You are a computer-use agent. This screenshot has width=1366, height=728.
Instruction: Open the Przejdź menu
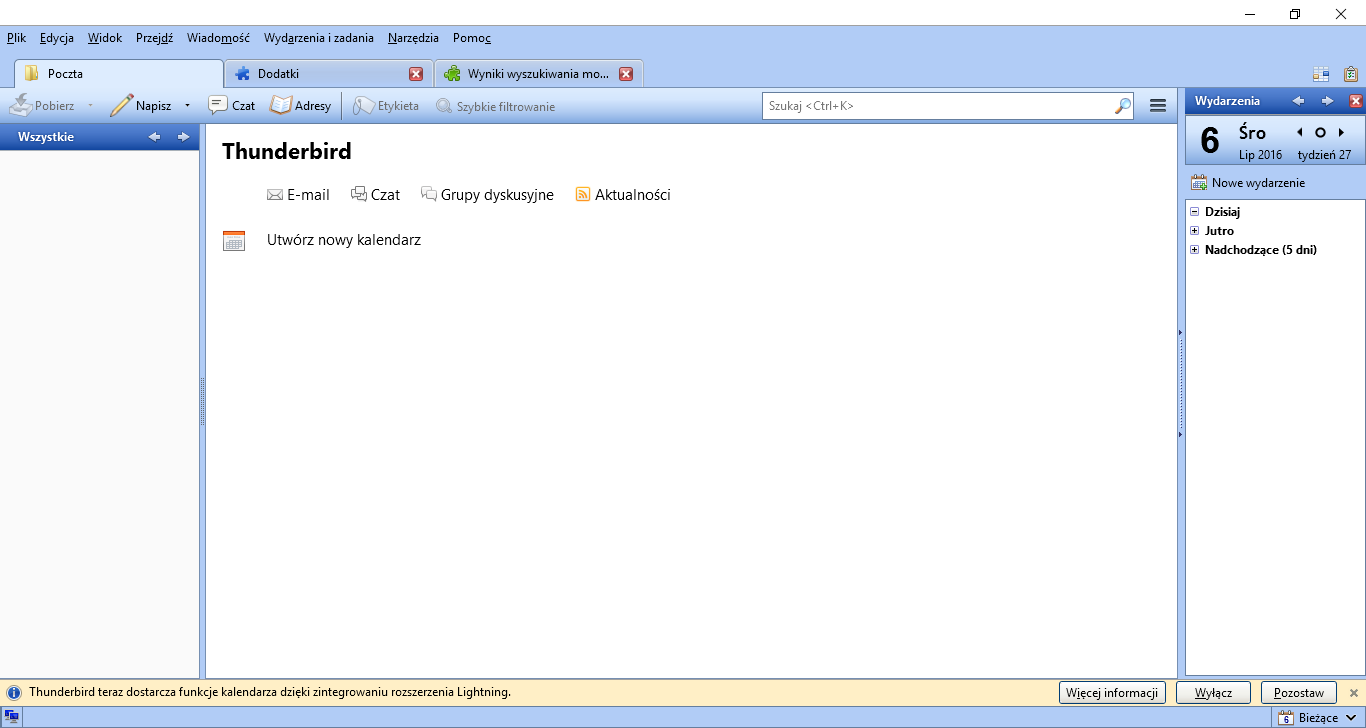pyautogui.click(x=154, y=38)
